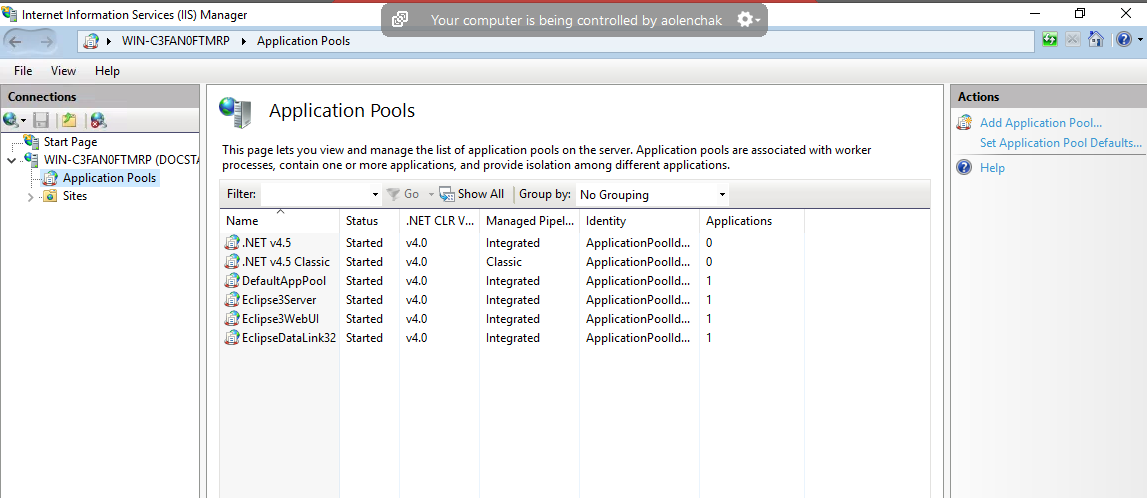Click the EclipseDataLink32 pool icon
The height and width of the screenshot is (498, 1147).
click(x=232, y=337)
